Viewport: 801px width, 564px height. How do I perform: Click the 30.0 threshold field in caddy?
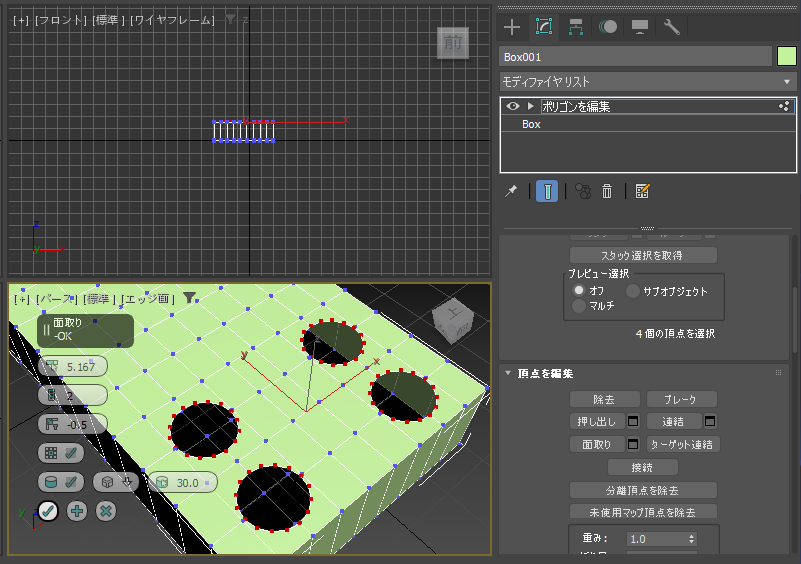point(182,482)
